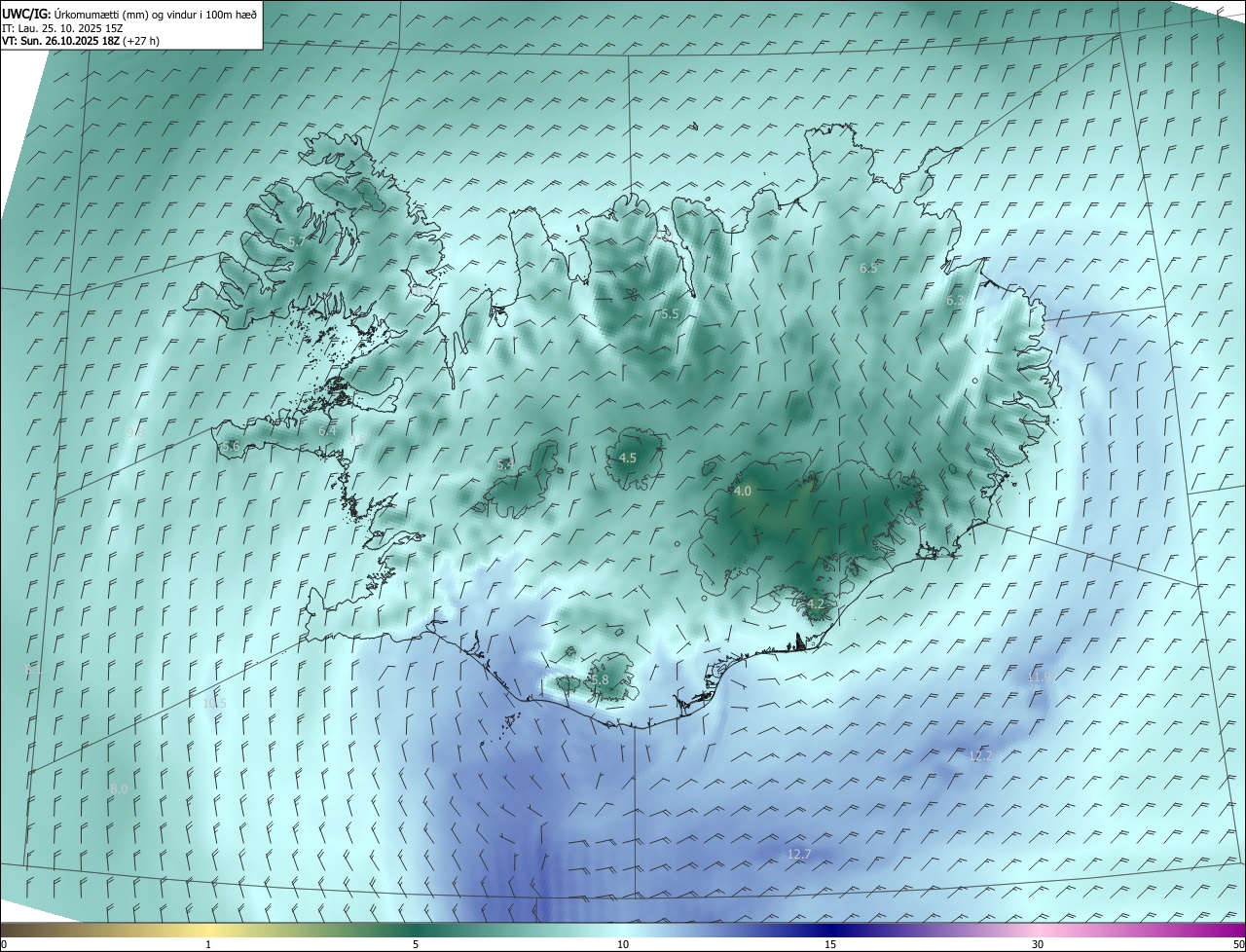The height and width of the screenshot is (952, 1246).
Task: Click the 1 tick on the color scale
Action: [208, 944]
